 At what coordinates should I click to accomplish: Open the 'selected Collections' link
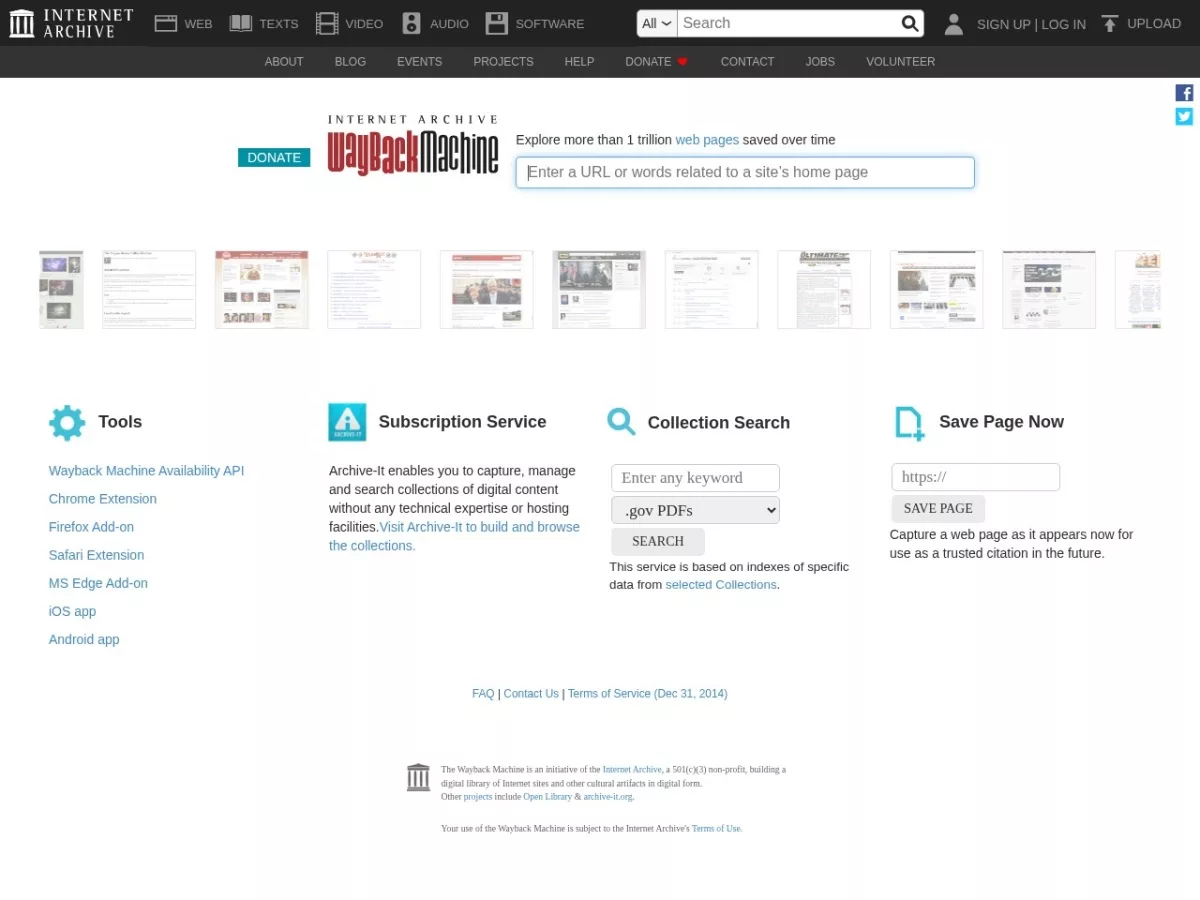721,585
